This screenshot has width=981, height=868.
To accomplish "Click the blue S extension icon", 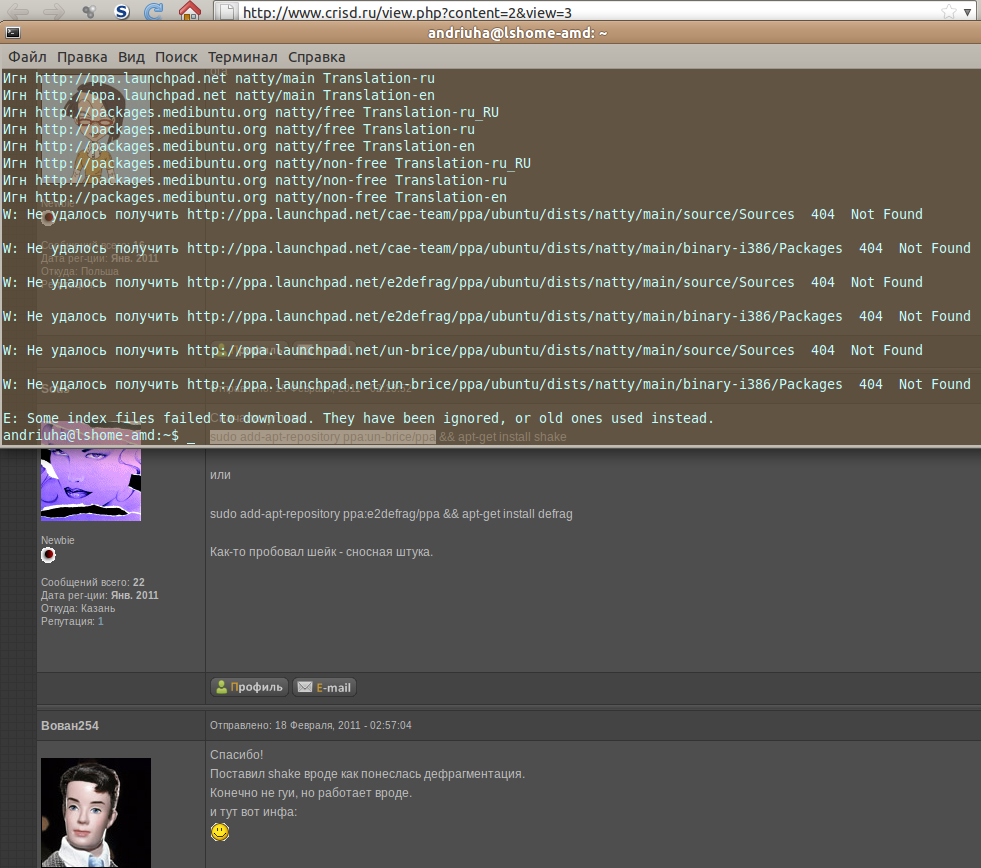I will click(x=122, y=12).
